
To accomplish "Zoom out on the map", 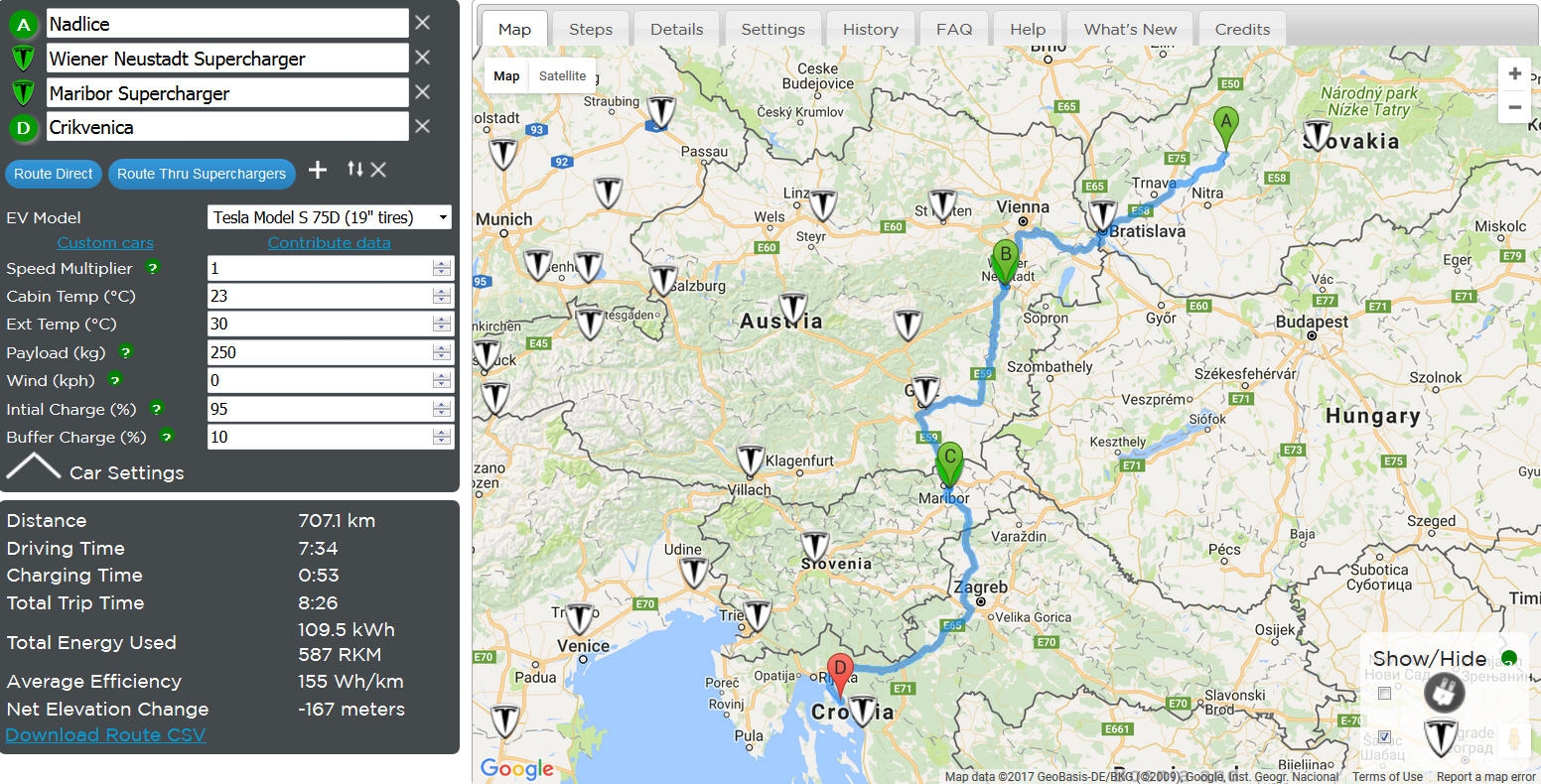I will click(x=1514, y=107).
